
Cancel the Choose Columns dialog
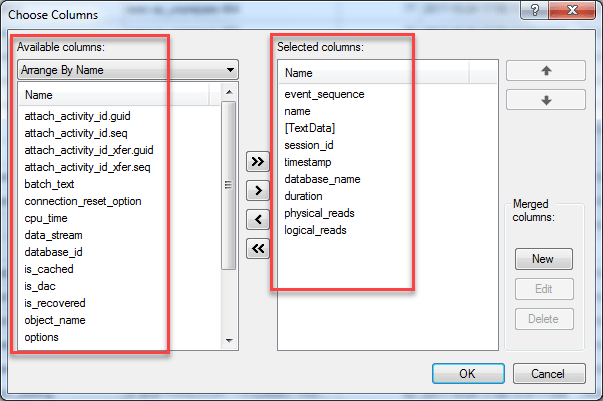click(x=549, y=374)
